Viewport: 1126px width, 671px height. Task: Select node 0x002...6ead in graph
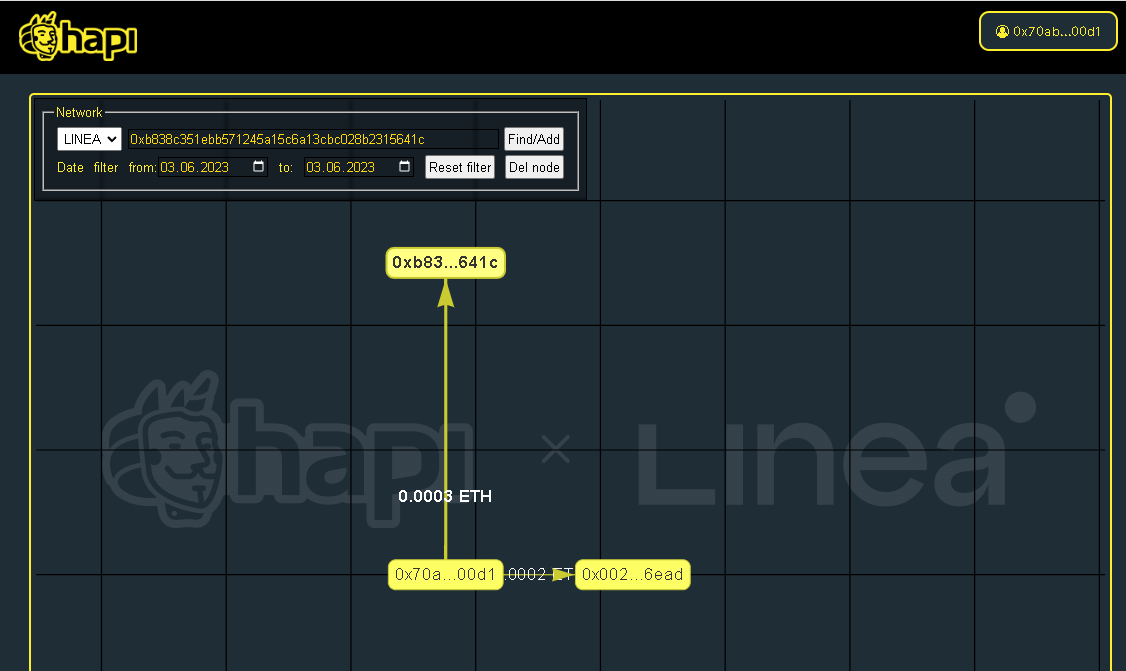(x=633, y=575)
